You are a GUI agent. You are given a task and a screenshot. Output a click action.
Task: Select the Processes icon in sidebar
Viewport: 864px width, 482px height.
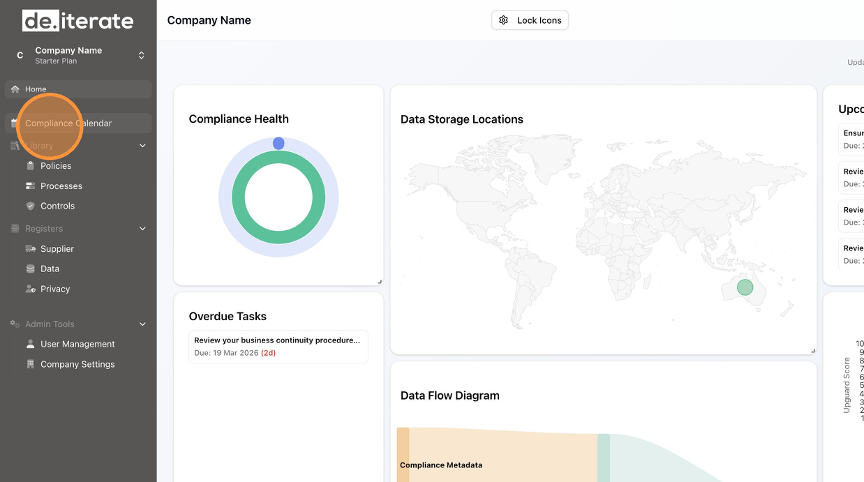[30, 186]
